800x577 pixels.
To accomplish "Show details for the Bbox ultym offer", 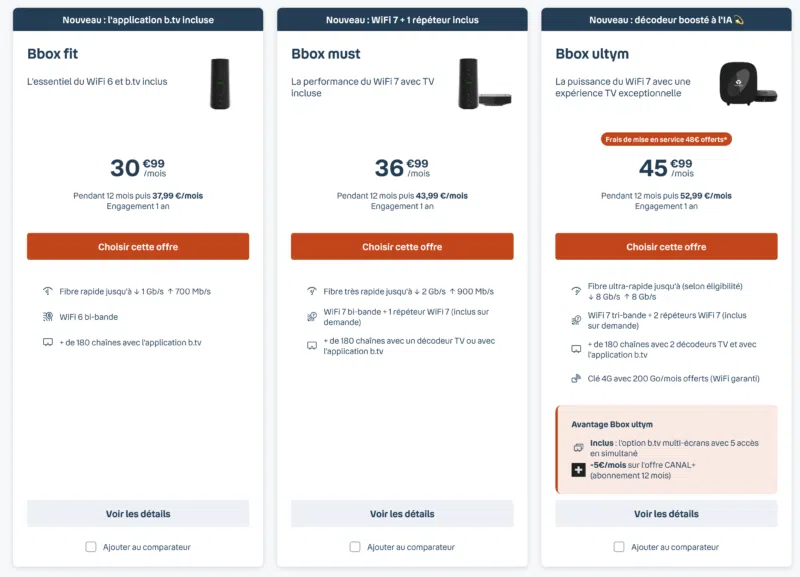I will (x=666, y=514).
